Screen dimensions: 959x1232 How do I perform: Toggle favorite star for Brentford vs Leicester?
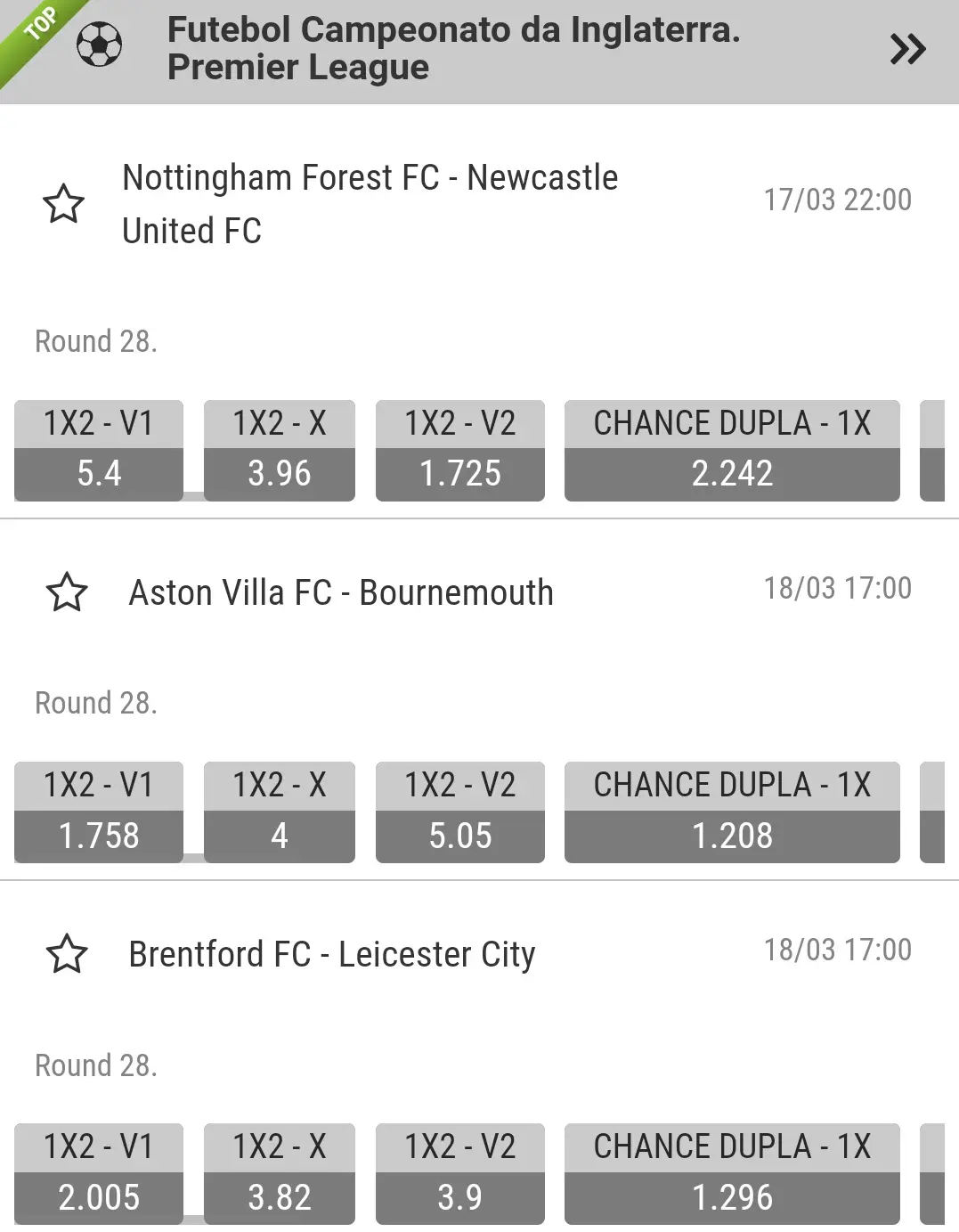coord(67,954)
